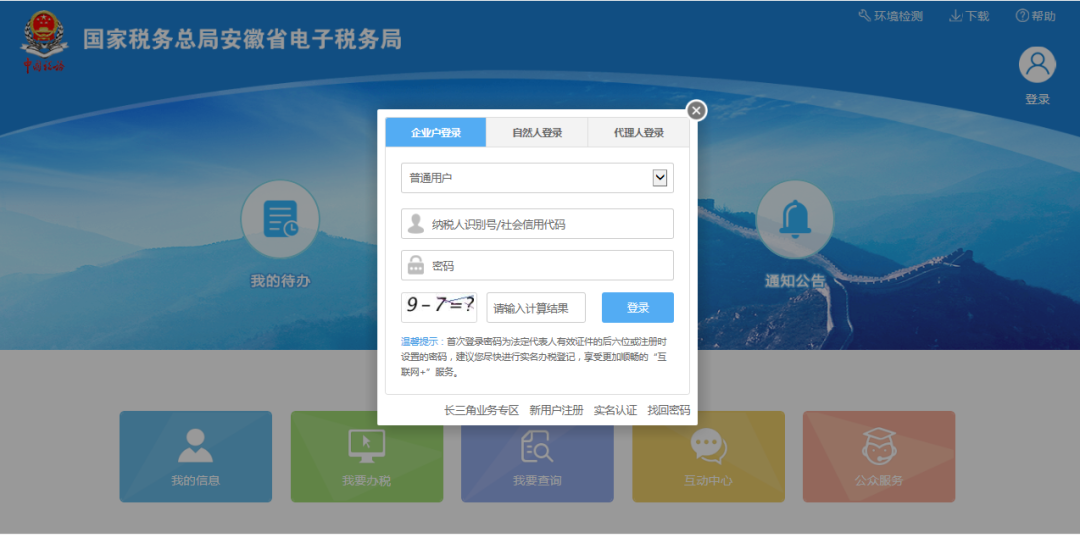The image size is (1080, 538).
Task: Click the 环境检测 text link
Action: tap(898, 17)
